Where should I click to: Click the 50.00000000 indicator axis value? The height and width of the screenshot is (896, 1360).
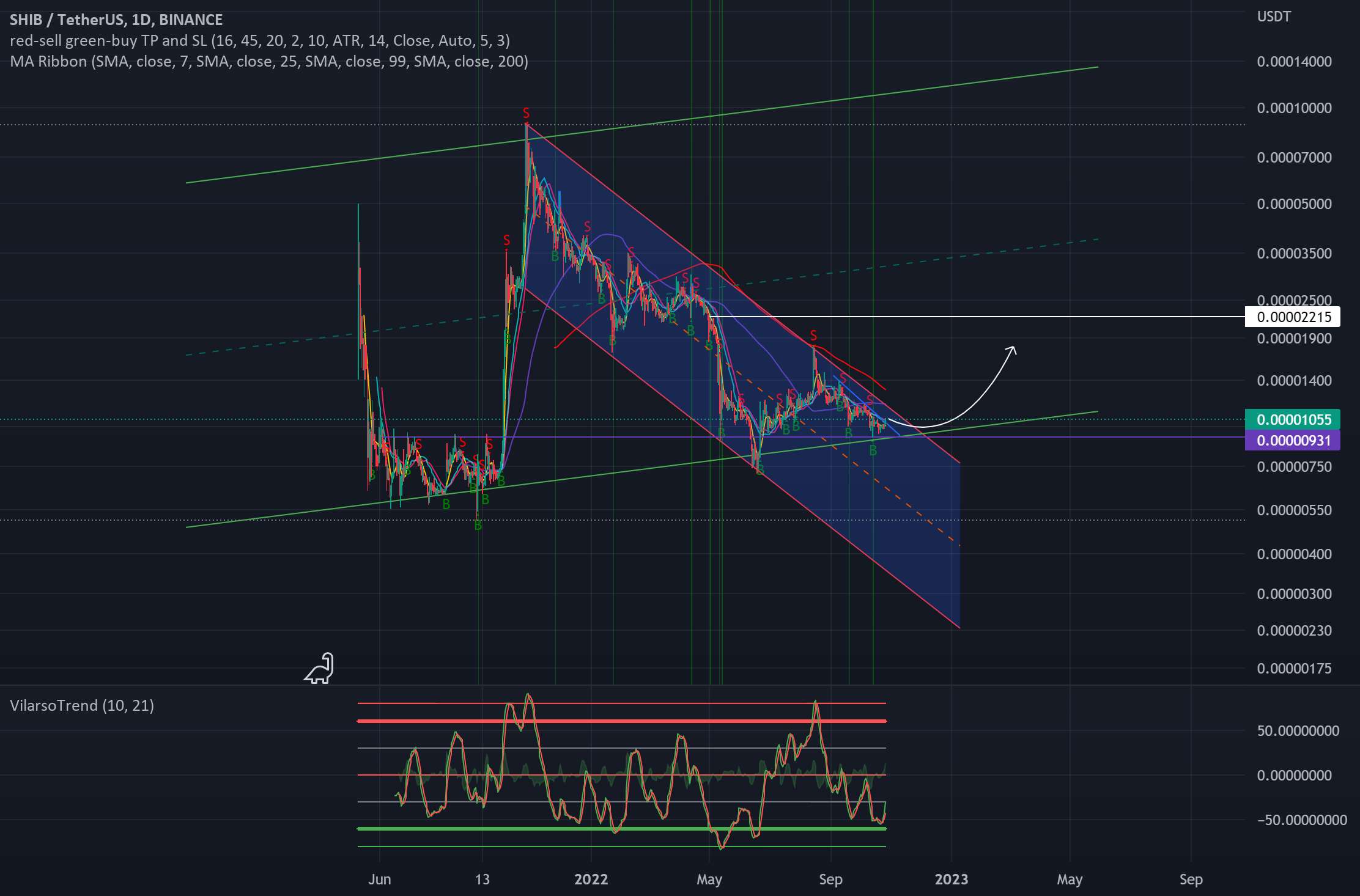1298,731
